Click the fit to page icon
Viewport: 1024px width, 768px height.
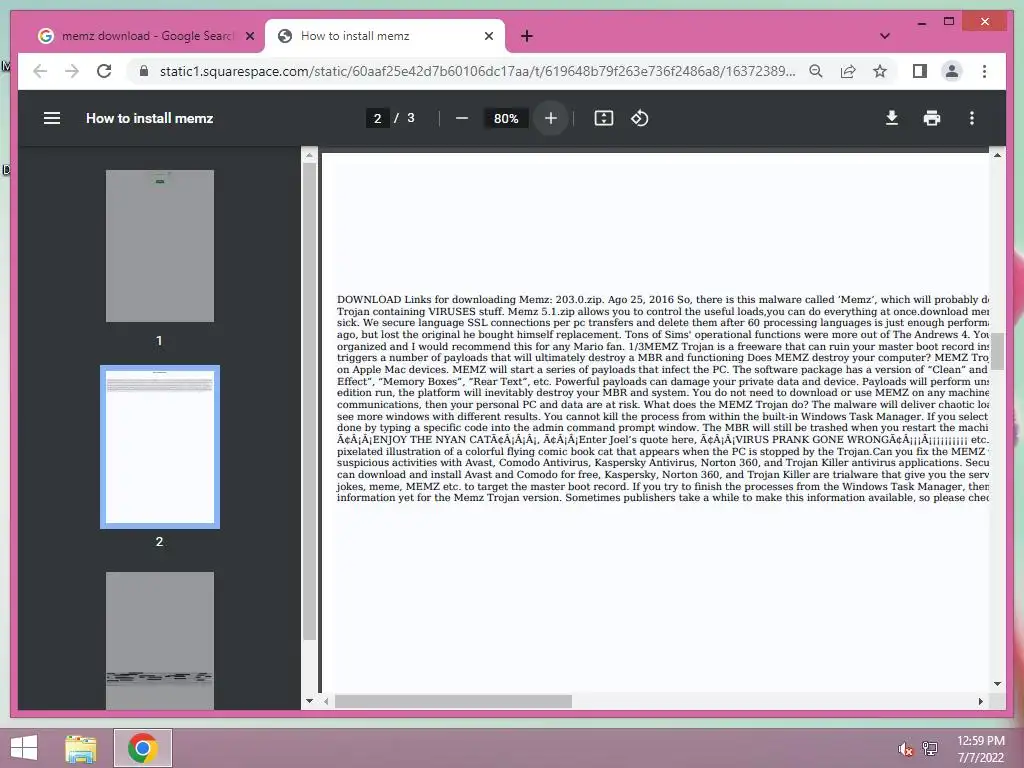click(x=603, y=118)
